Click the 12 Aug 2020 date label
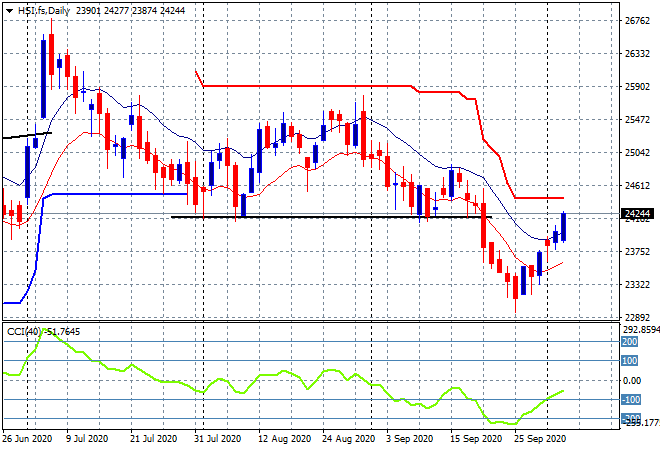This screenshot has height=450, width=660. (284, 439)
